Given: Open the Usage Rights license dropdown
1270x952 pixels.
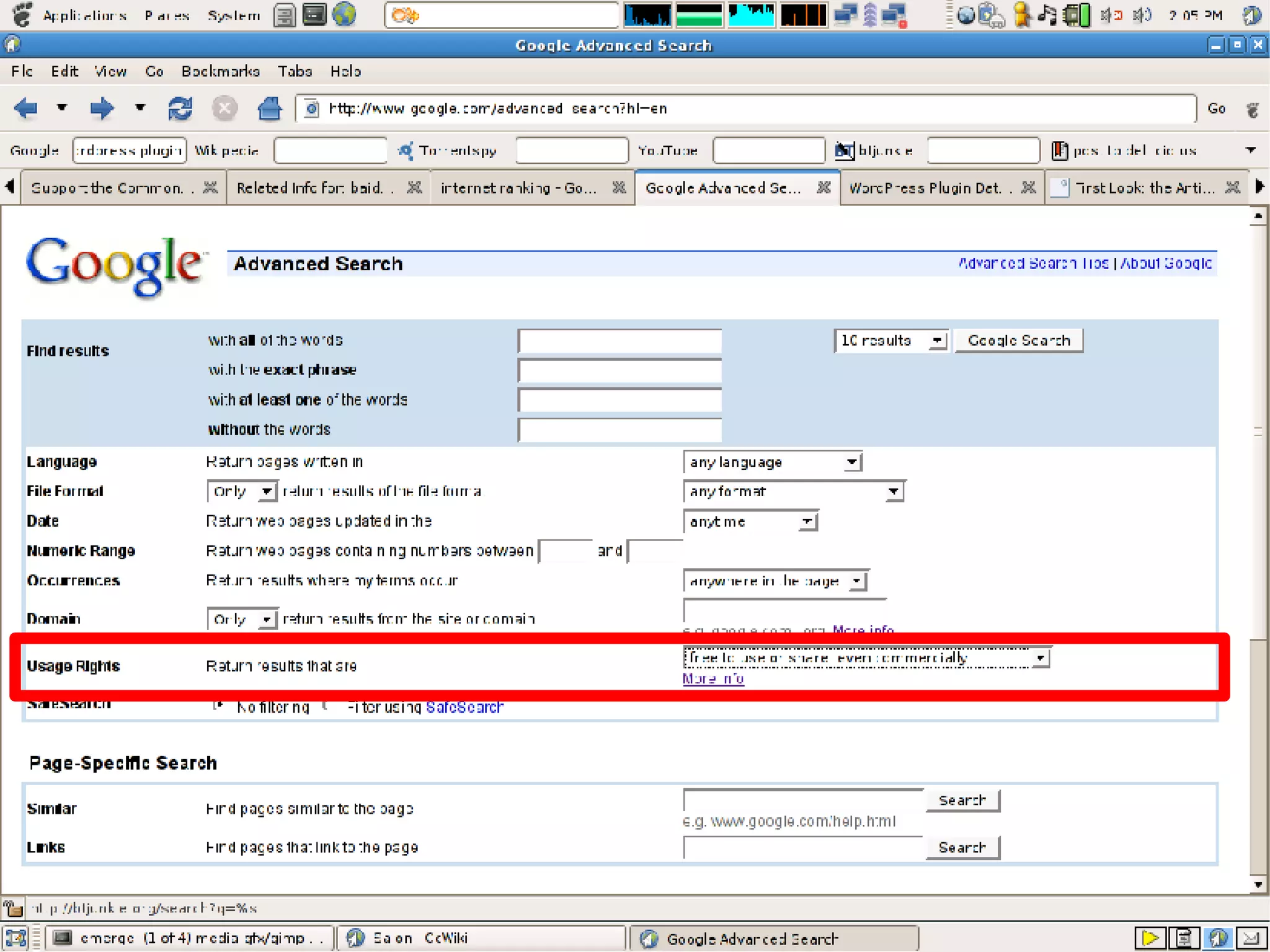Looking at the screenshot, I should click(866, 658).
